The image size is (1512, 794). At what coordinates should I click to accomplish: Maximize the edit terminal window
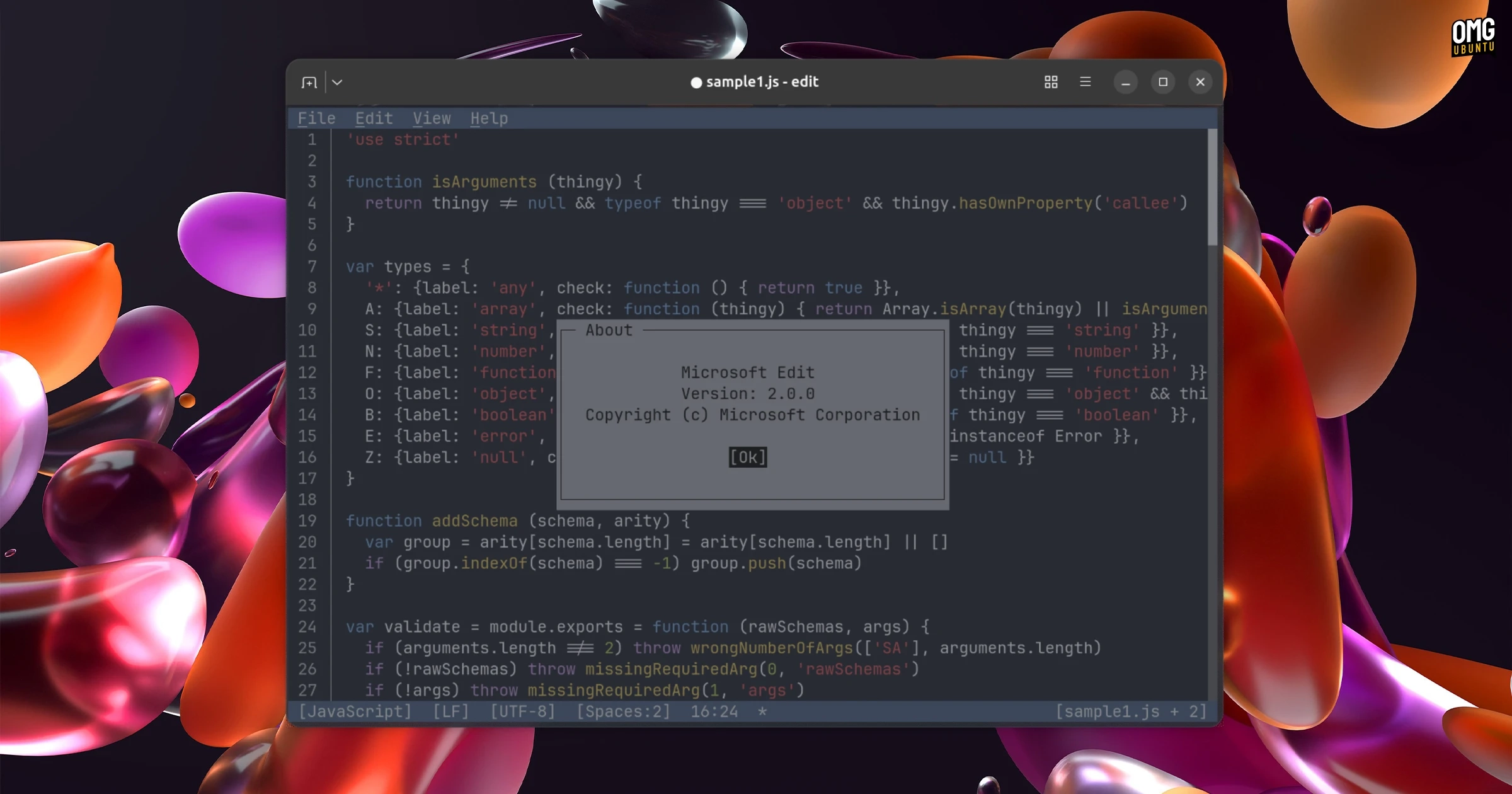pos(1163,82)
